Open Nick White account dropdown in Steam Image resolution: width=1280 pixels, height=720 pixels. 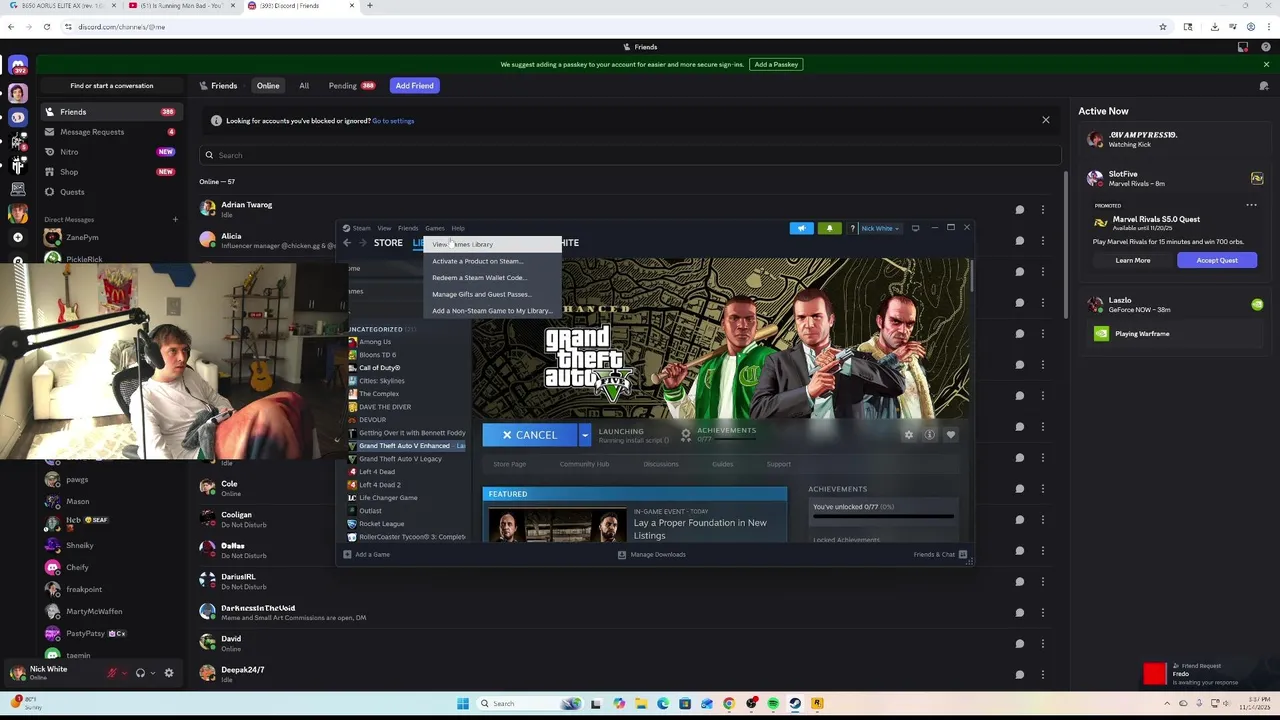[880, 228]
